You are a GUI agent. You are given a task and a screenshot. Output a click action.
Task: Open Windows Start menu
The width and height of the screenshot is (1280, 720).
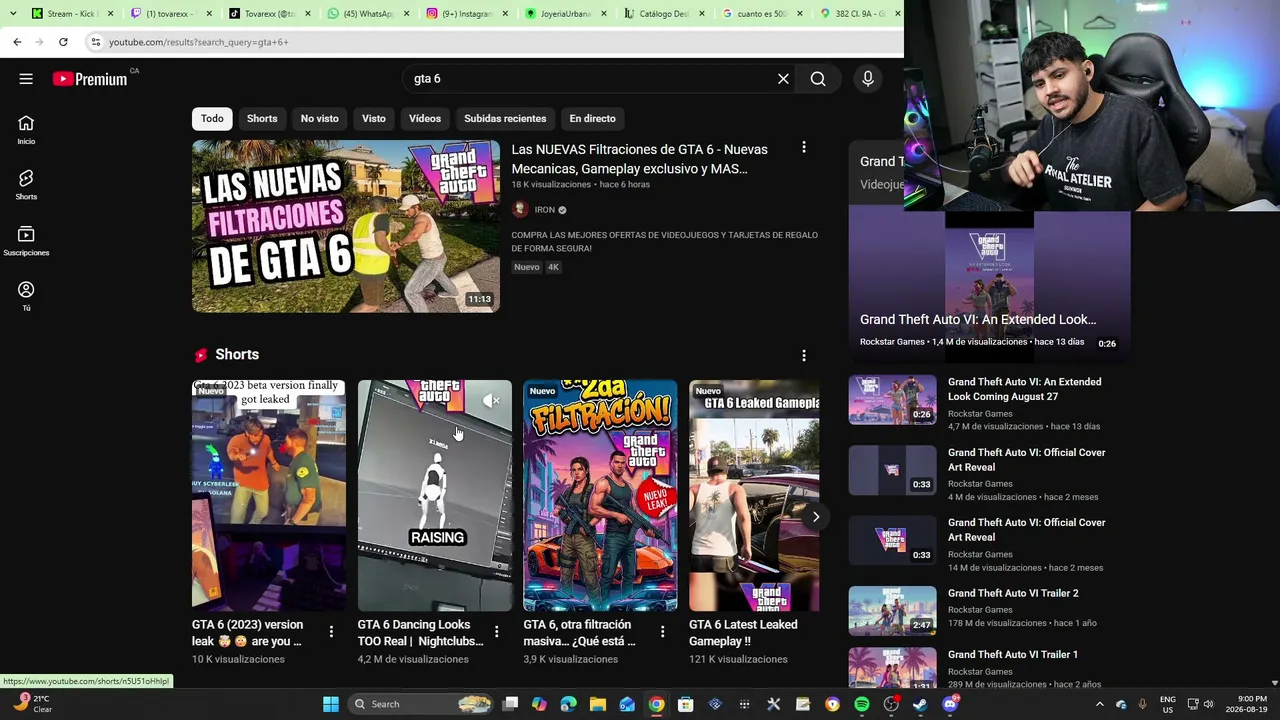tap(331, 704)
